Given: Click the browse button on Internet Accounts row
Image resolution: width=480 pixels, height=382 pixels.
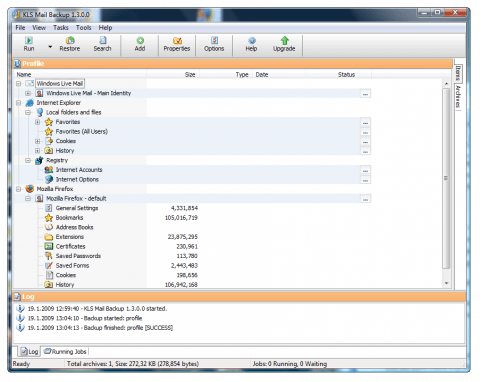Looking at the screenshot, I should click(x=365, y=170).
